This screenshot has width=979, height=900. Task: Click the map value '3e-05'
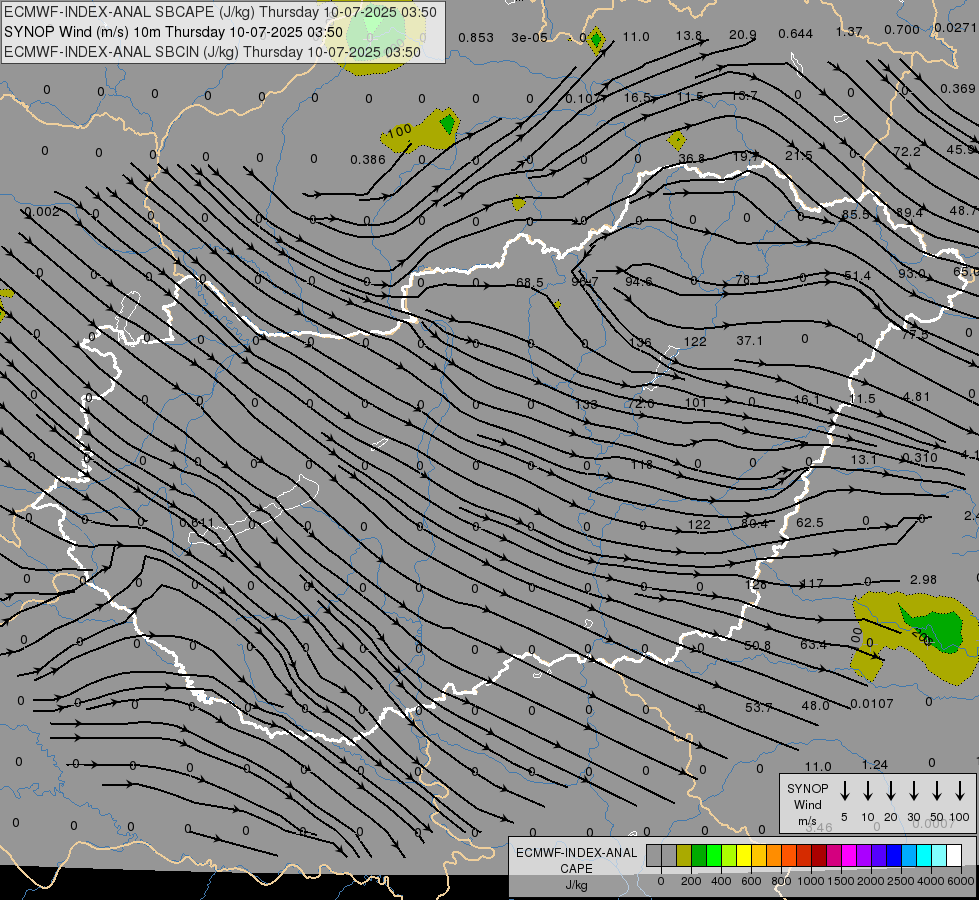[529, 37]
